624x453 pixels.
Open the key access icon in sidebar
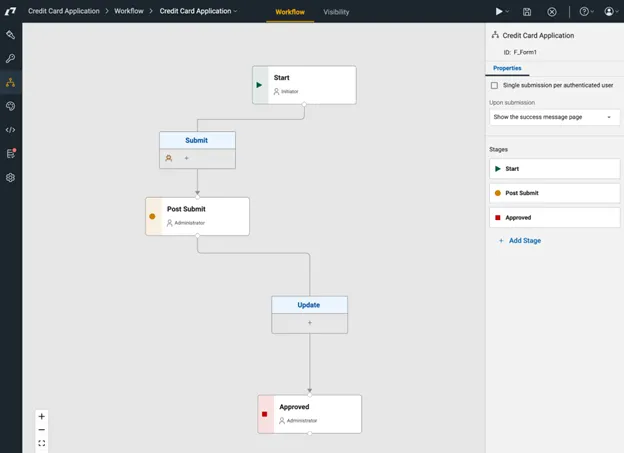[x=11, y=58]
